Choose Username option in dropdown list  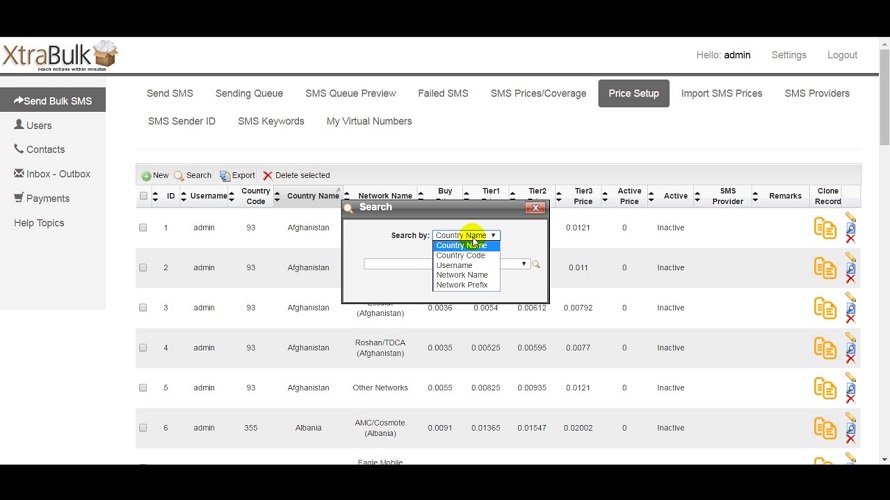466,265
